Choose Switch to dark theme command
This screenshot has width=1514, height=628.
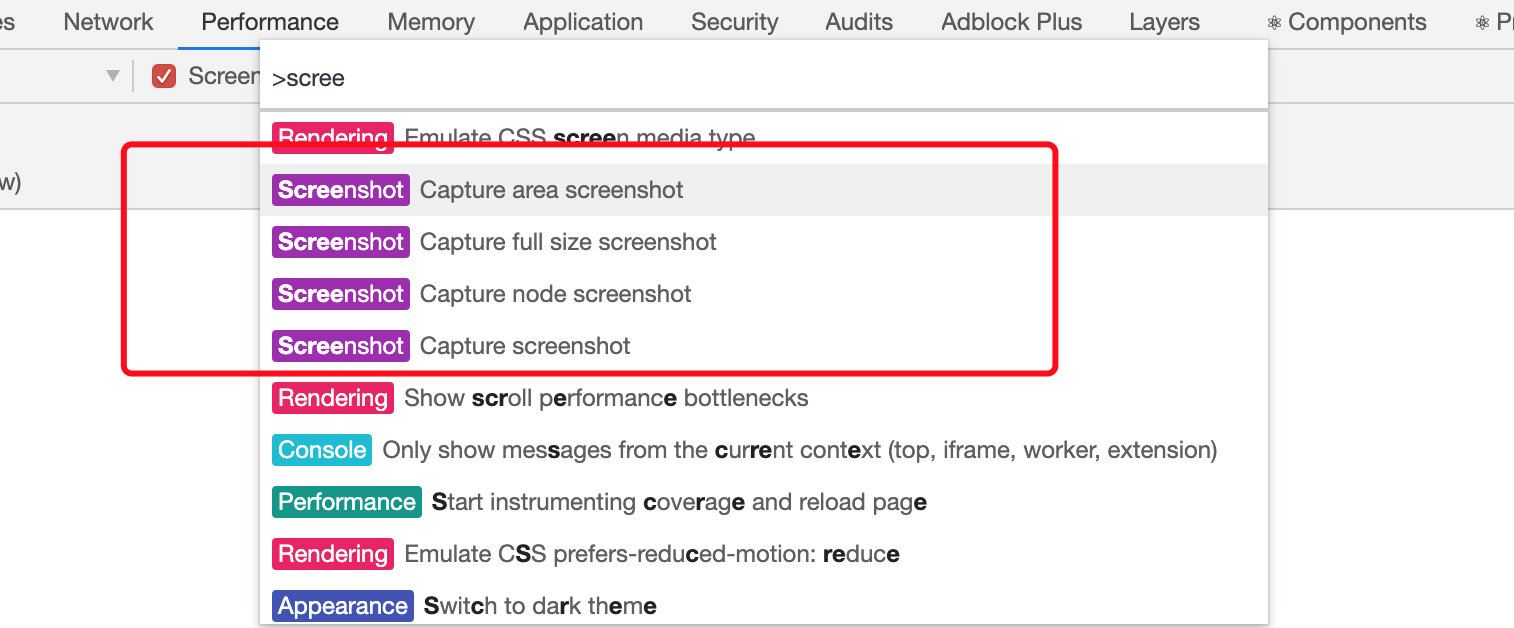764,605
